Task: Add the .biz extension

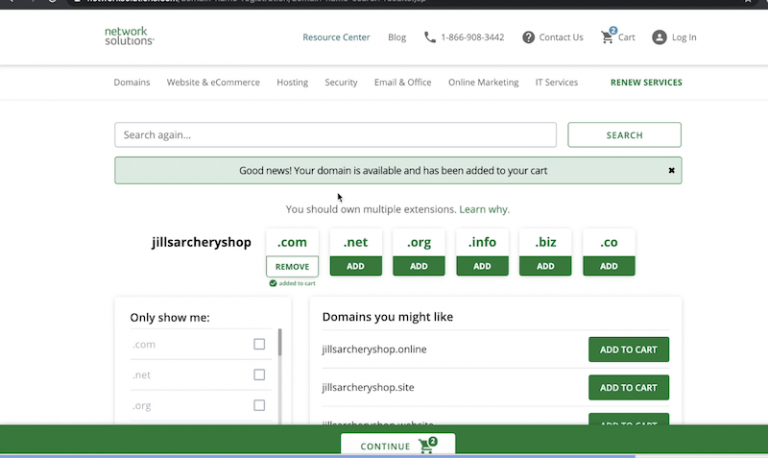Action: (545, 266)
